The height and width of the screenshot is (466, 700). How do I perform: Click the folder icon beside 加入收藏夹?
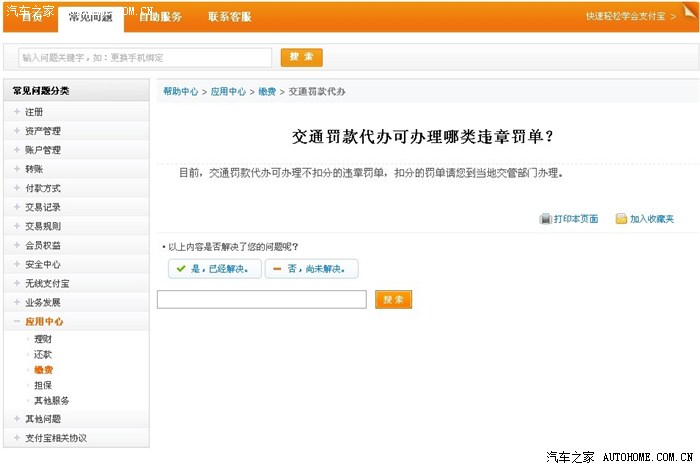tap(621, 219)
